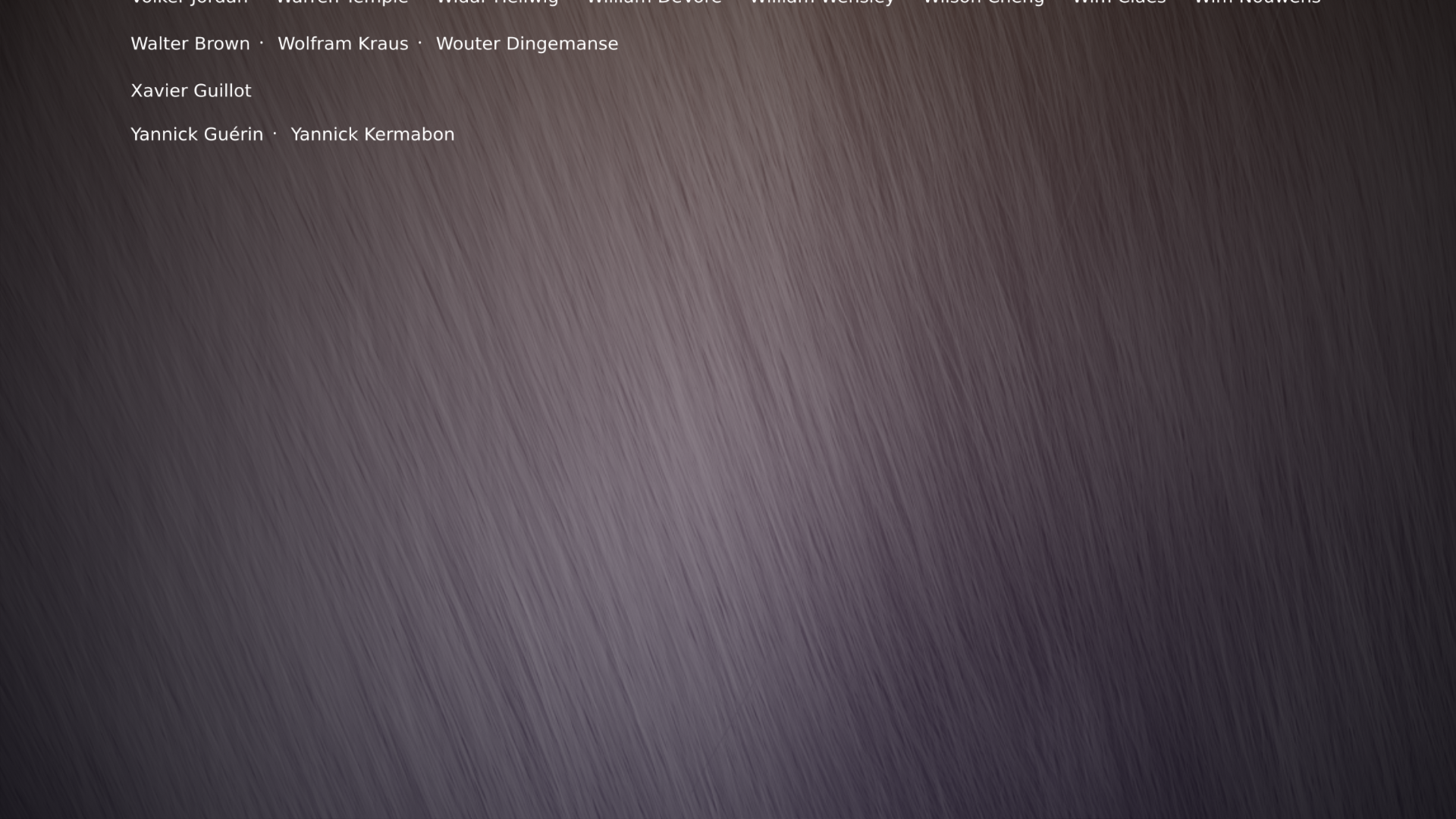Click the surname Kermabon

[x=409, y=134]
